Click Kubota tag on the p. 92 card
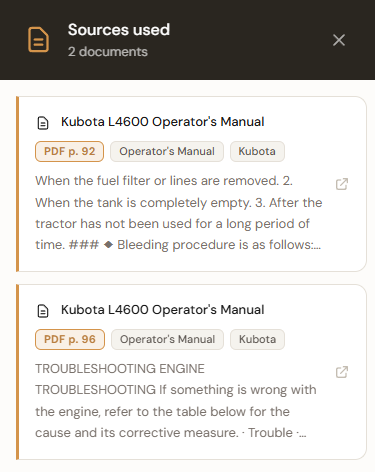 pos(257,151)
